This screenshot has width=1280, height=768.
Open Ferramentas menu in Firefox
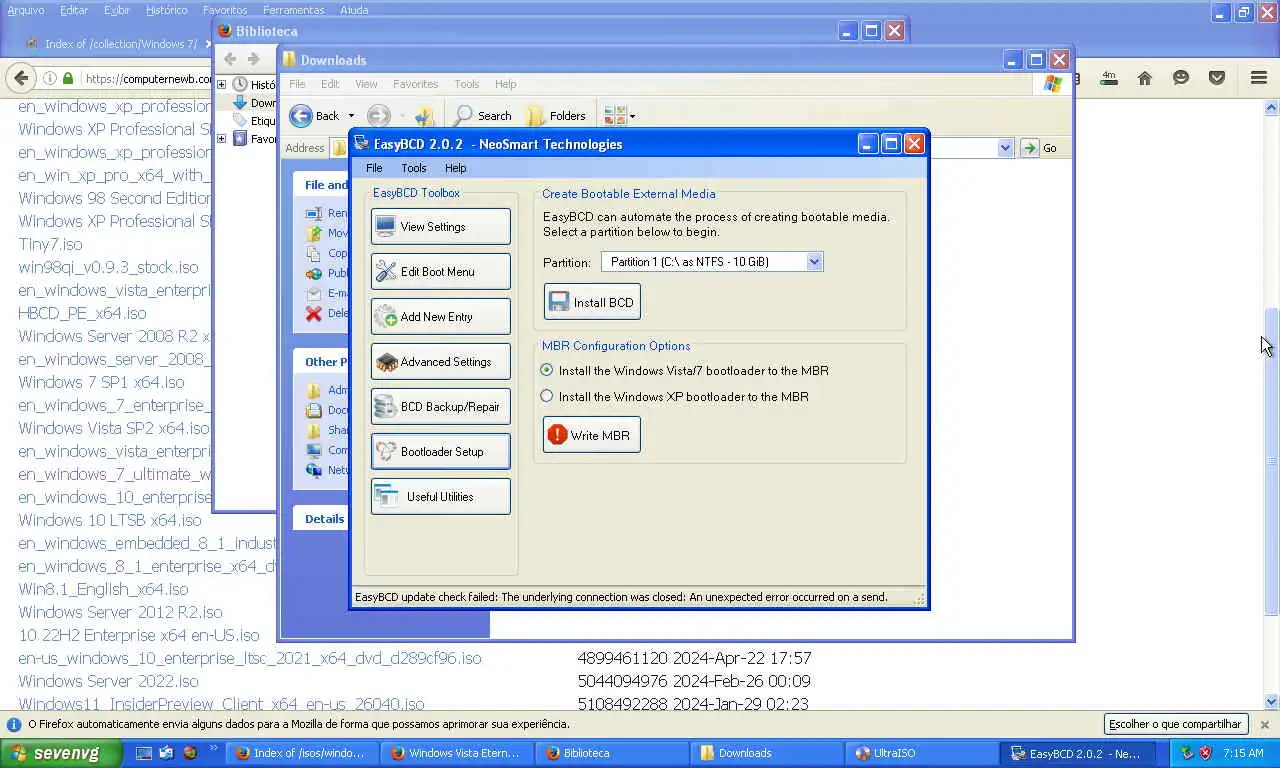(293, 10)
